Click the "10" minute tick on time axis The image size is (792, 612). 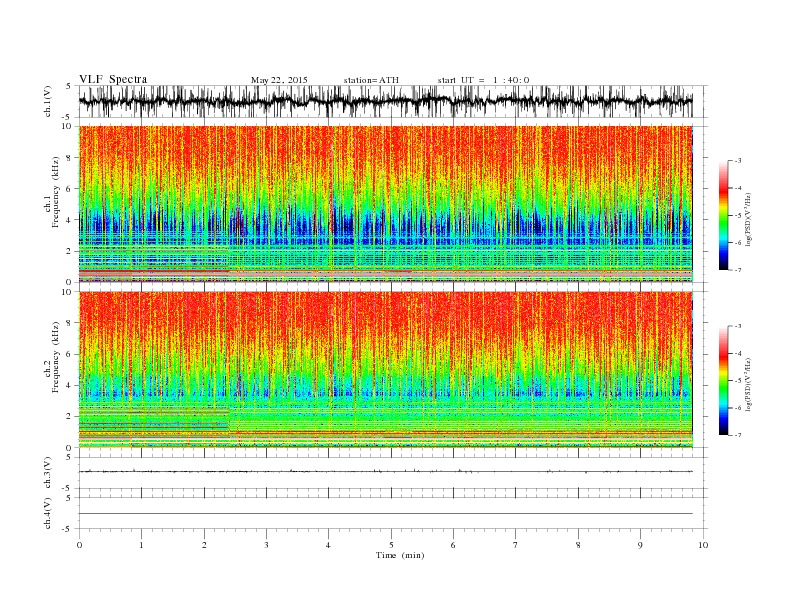point(703,545)
